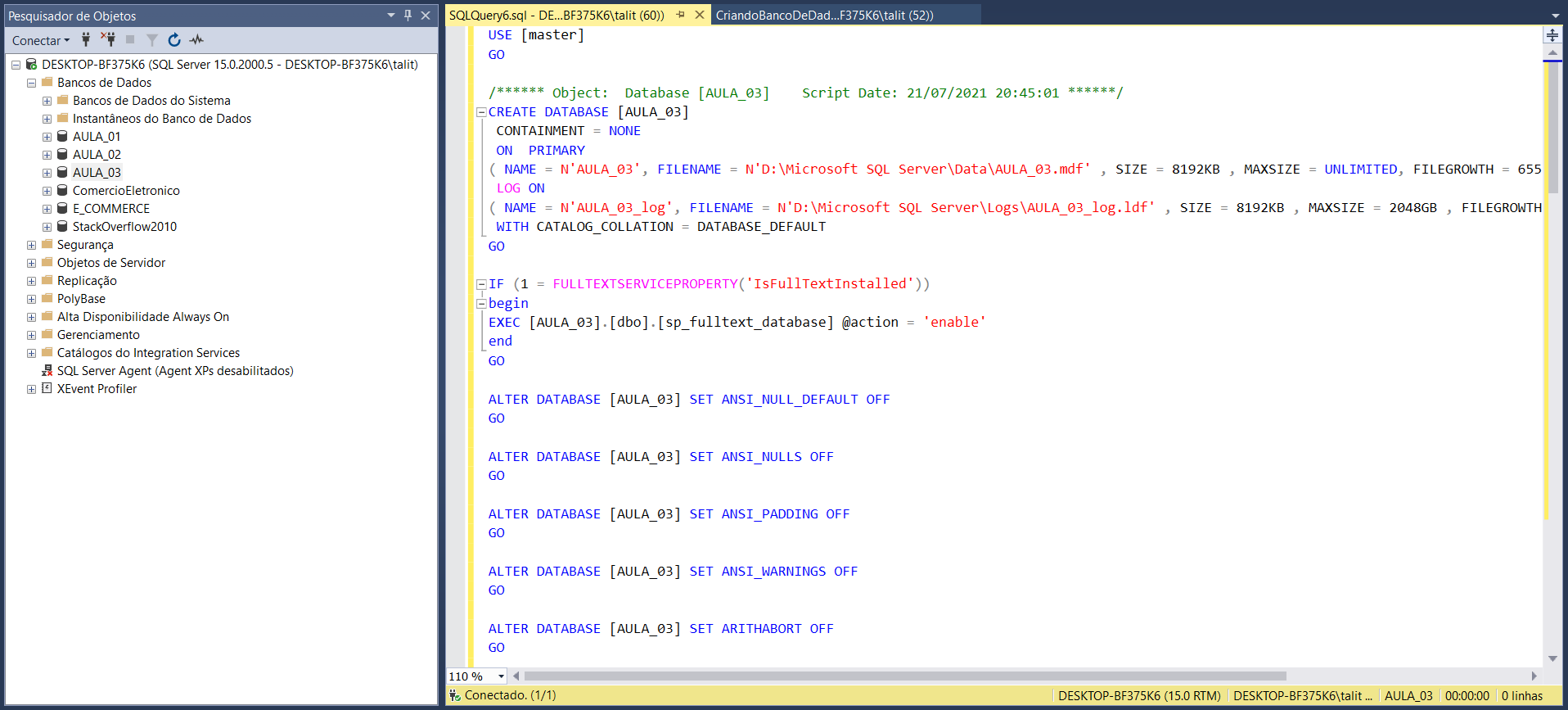The height and width of the screenshot is (710, 1568).
Task: Collapse the DESKTOP-BF375K6 server node
Action: coord(16,65)
